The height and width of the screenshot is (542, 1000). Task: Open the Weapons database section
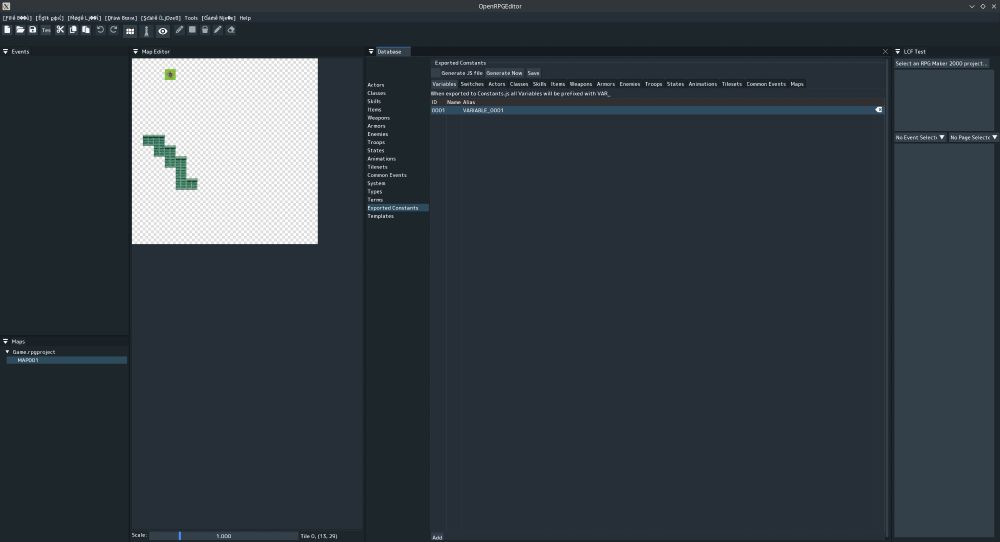(x=378, y=118)
